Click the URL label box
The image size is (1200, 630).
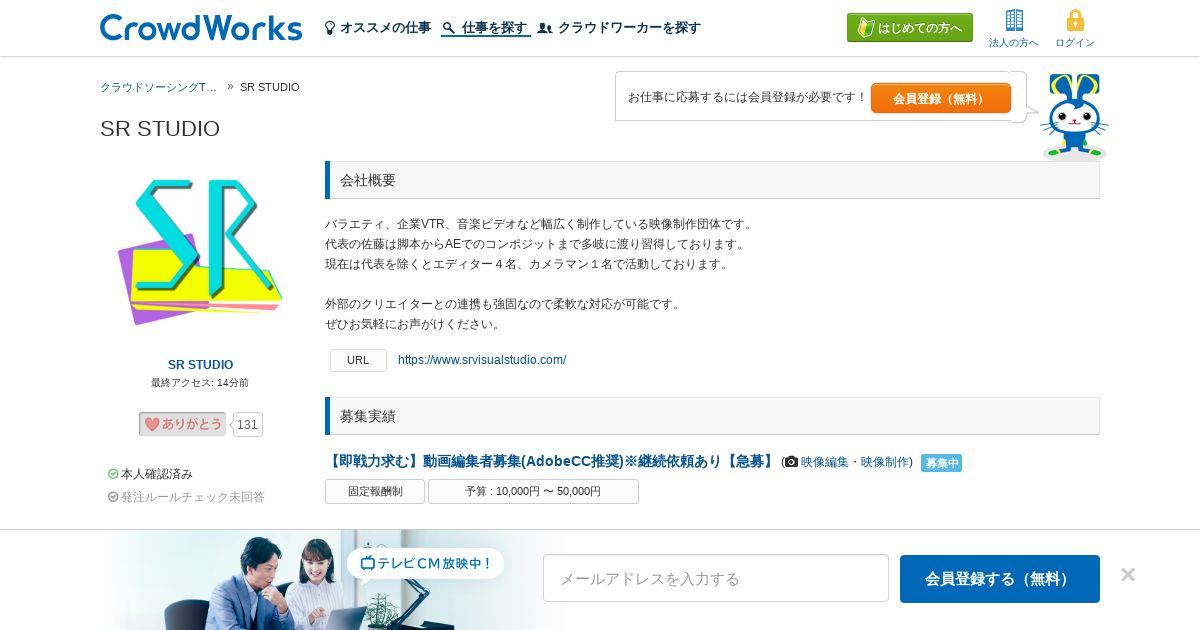tap(358, 360)
